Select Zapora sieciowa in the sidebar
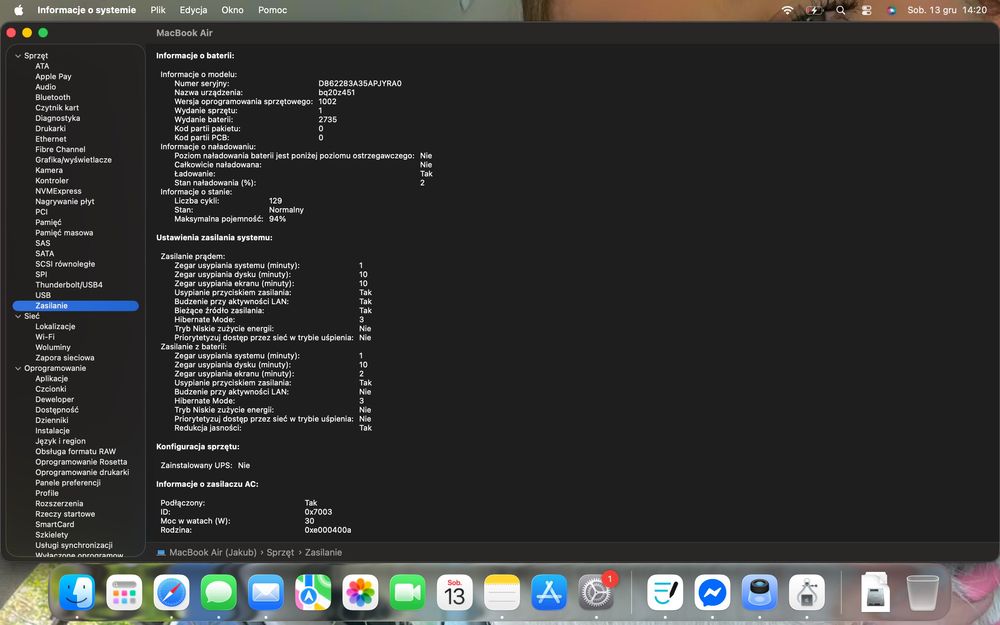 click(65, 358)
